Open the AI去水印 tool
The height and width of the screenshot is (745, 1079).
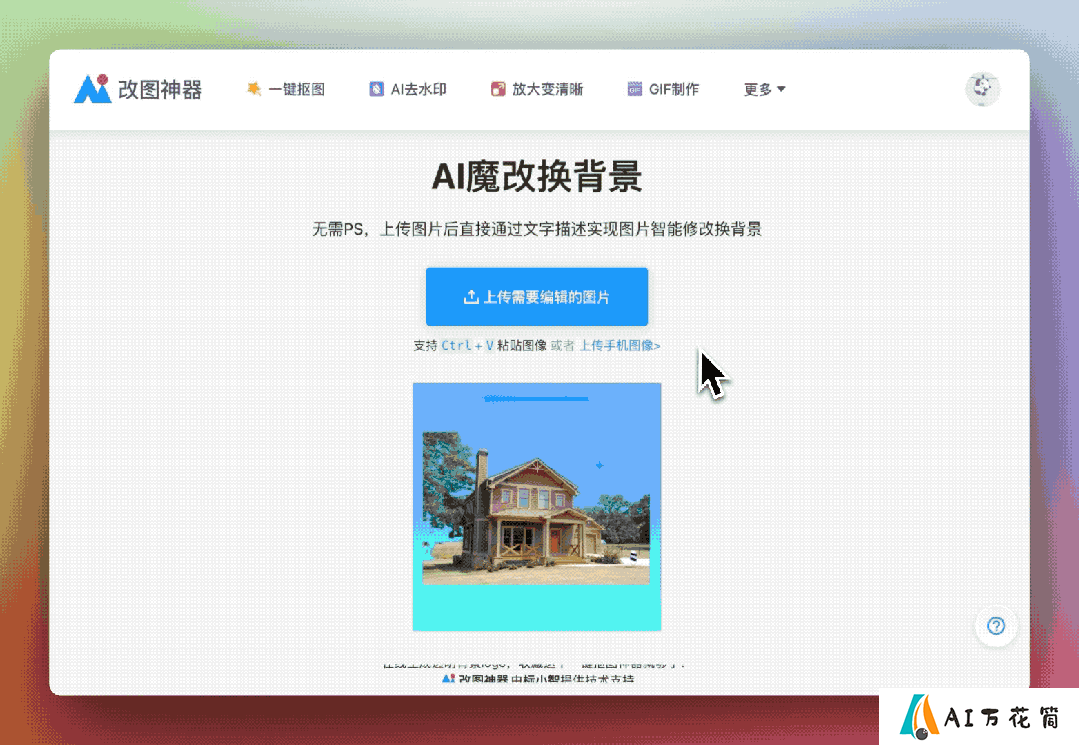click(x=408, y=89)
